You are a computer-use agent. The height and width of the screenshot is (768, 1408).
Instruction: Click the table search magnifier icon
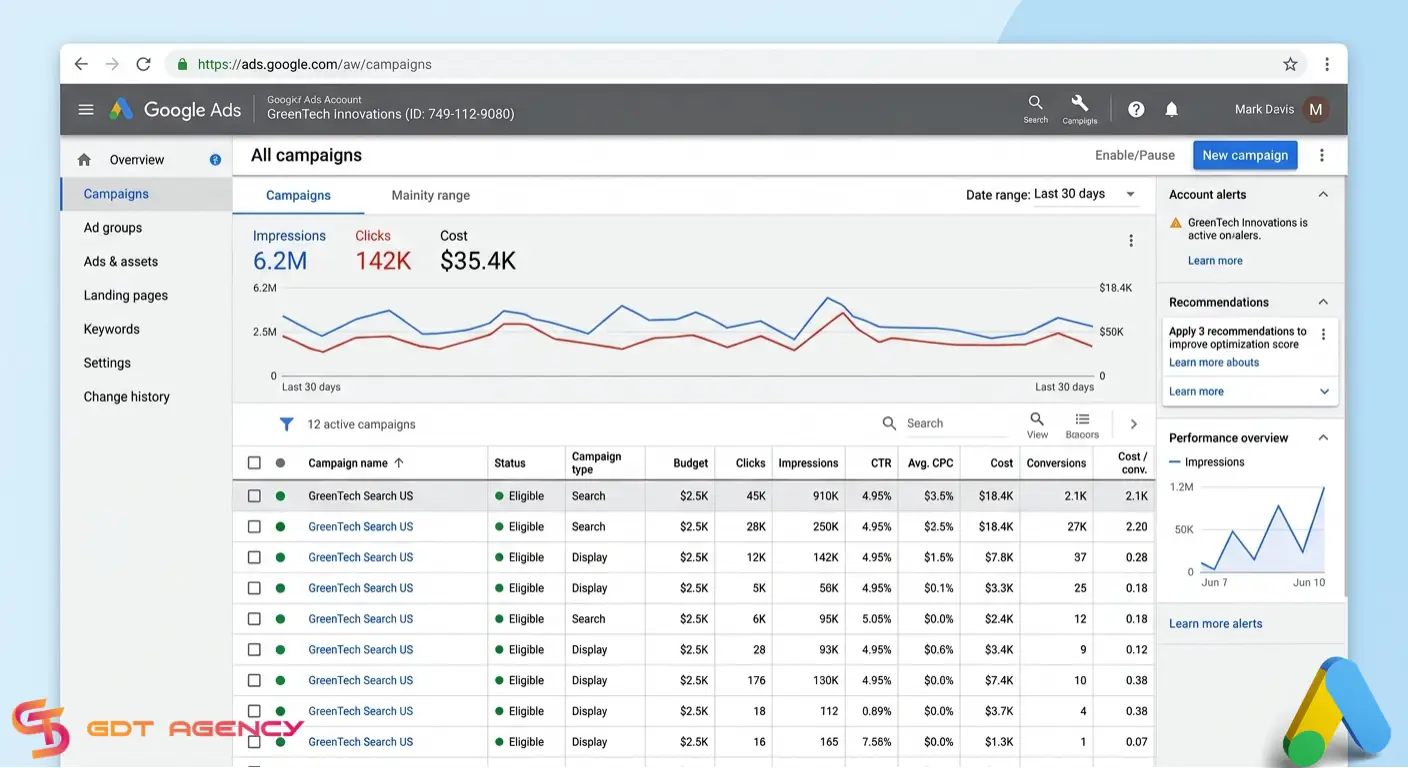(889, 423)
